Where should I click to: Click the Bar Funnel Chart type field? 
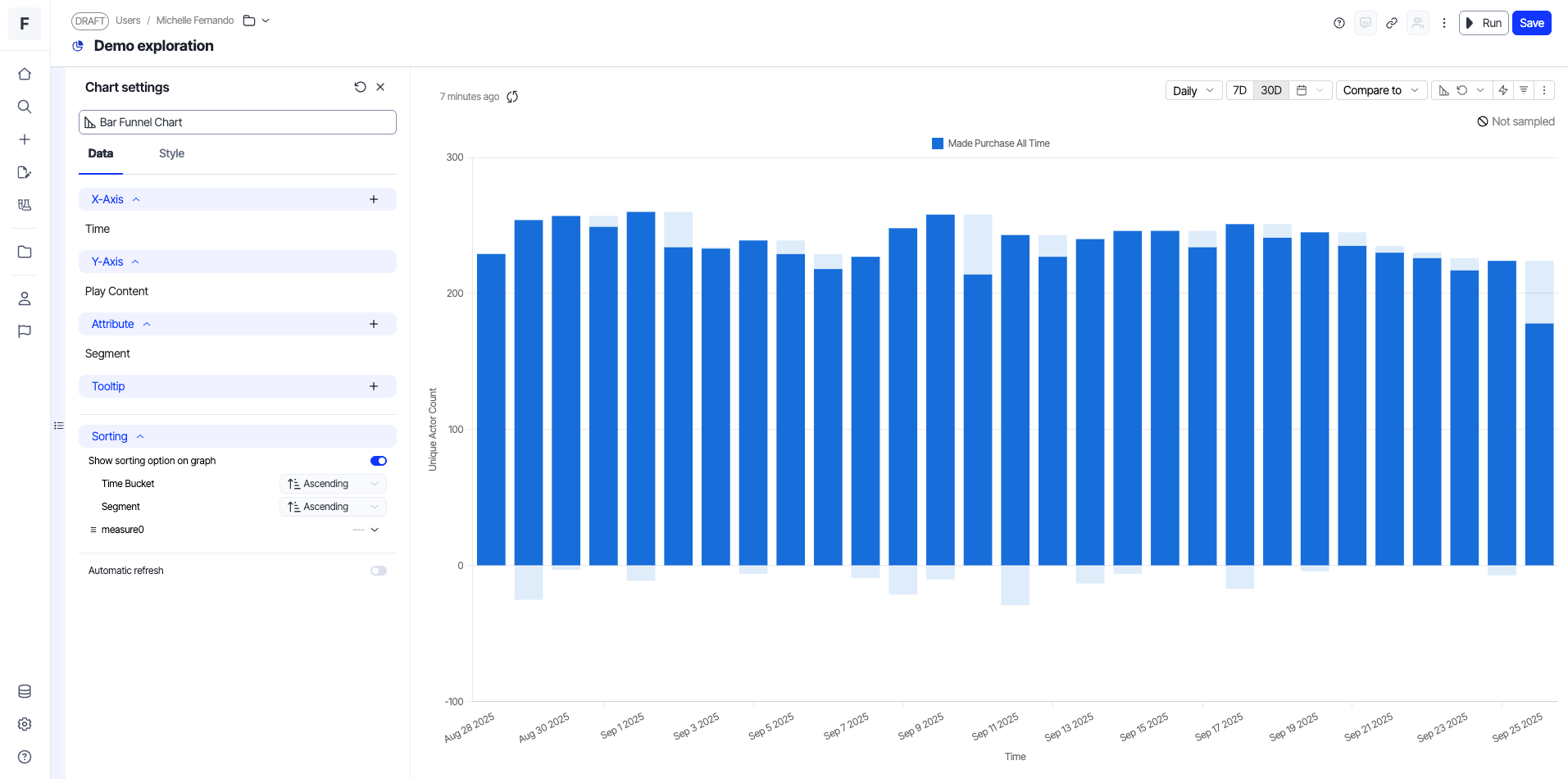[x=238, y=122]
